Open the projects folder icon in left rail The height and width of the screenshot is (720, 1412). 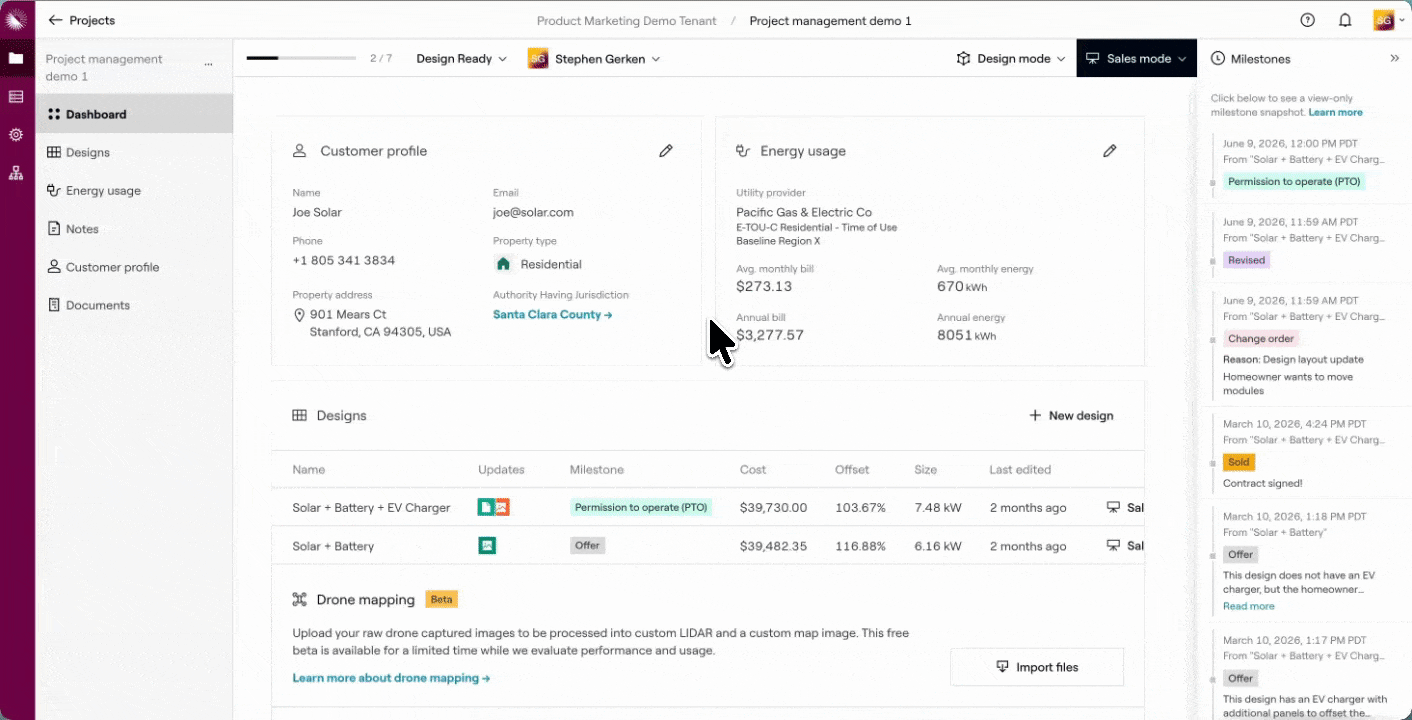tap(16, 58)
